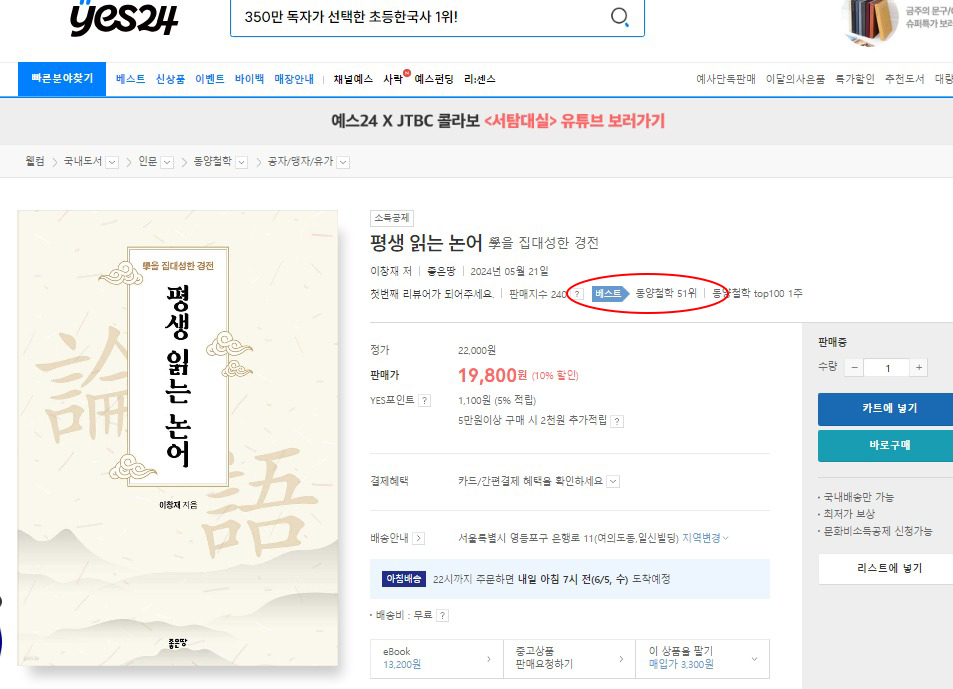The height and width of the screenshot is (689, 953).
Task: Open the 이달의사은품 link
Action: pos(795,79)
